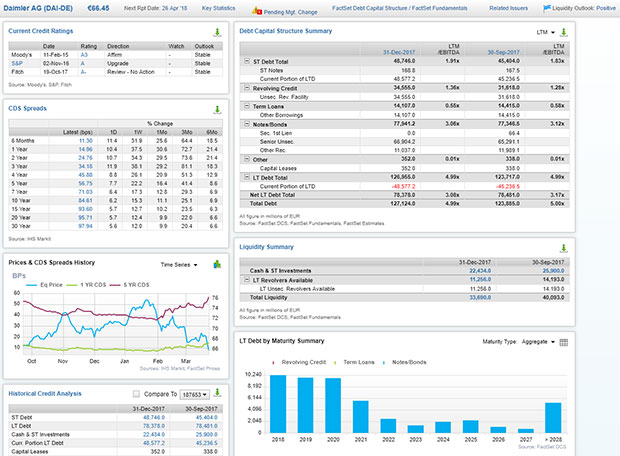Image resolution: width=620 pixels, height=456 pixels.
Task: Click the Curr. Portion LT Debt value 48,577.2 in Historical Credit Analysis
Action: tap(154, 443)
